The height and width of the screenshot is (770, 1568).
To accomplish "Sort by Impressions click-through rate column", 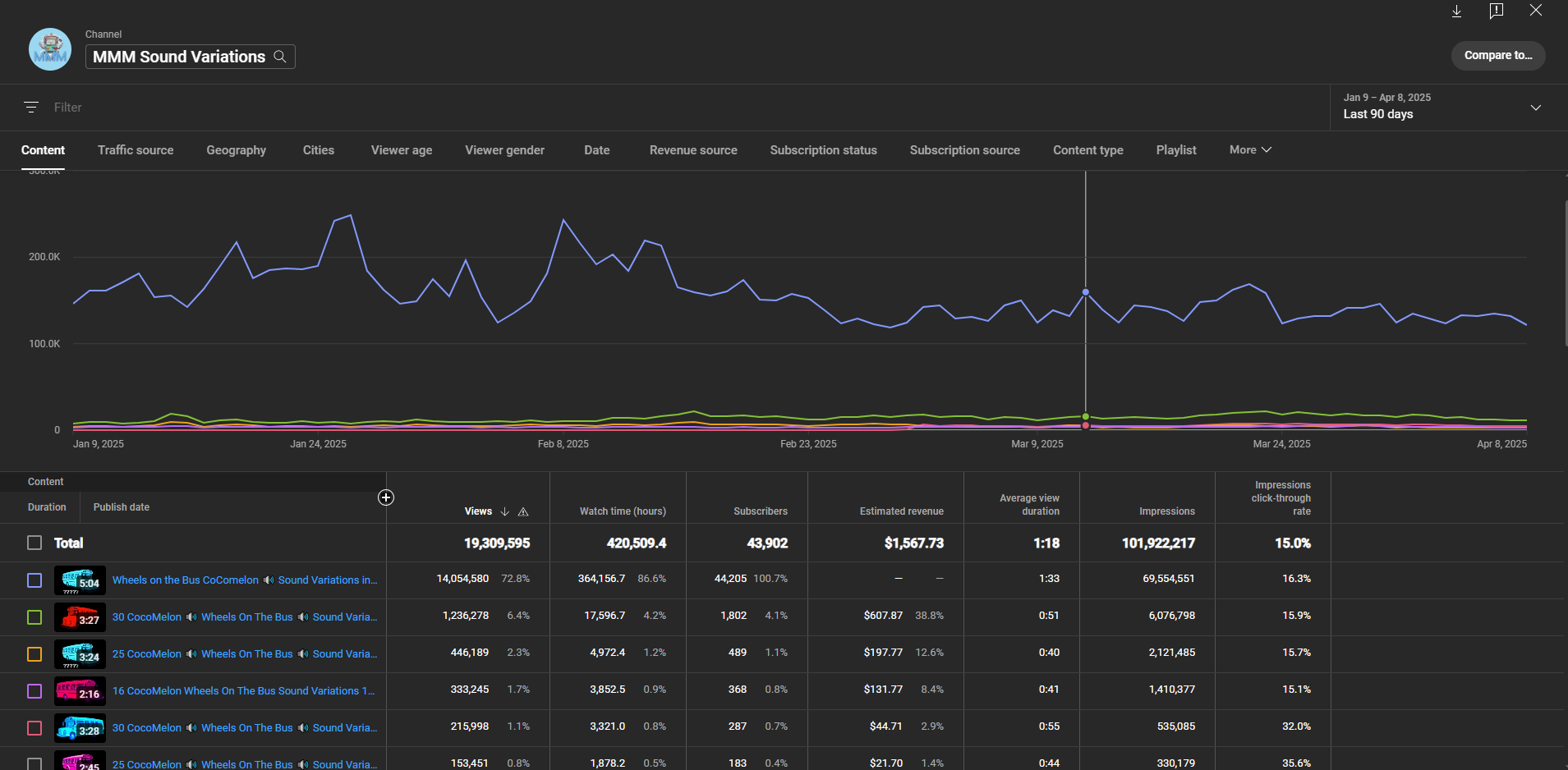I will click(x=1281, y=498).
